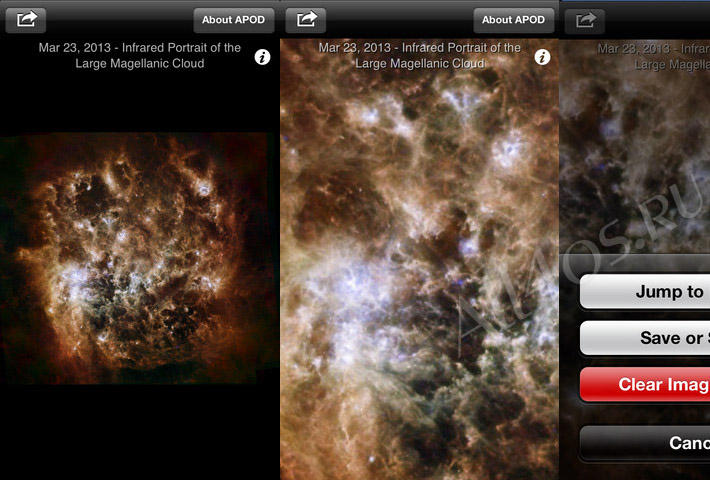Tap the "Save or" button
The height and width of the screenshot is (480, 710).
(645, 338)
